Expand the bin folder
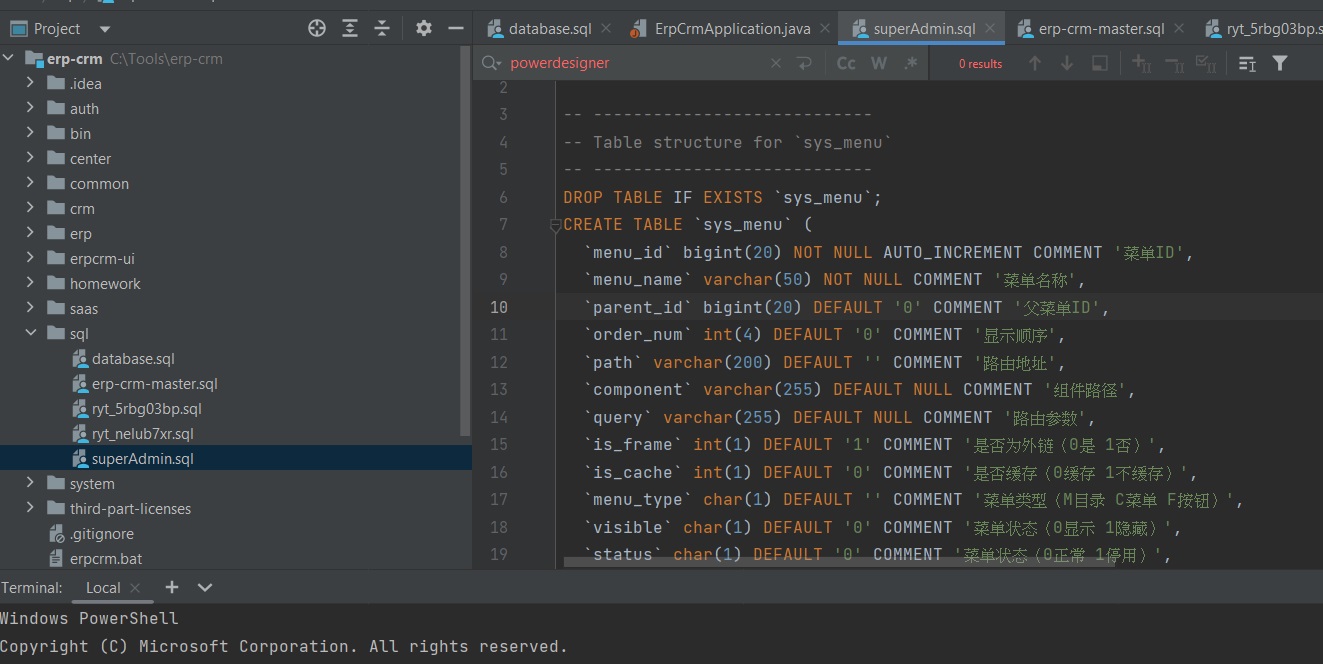Viewport: 1323px width, 664px height. coord(31,134)
